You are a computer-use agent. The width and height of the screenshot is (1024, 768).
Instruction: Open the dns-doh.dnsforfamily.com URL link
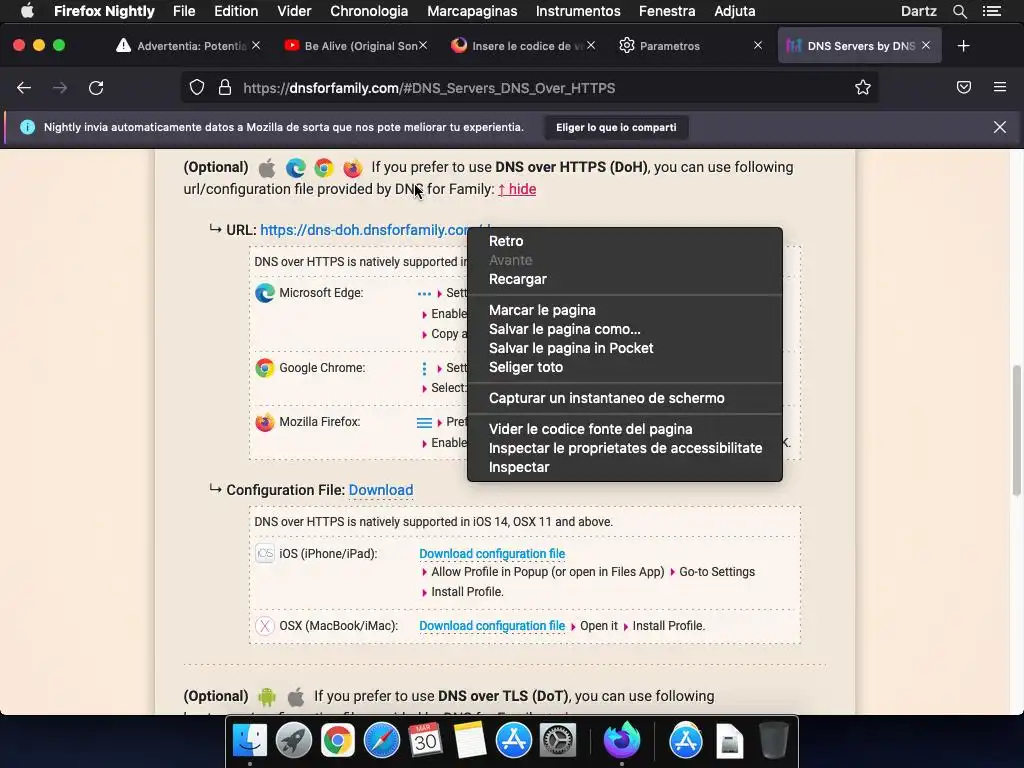[364, 230]
